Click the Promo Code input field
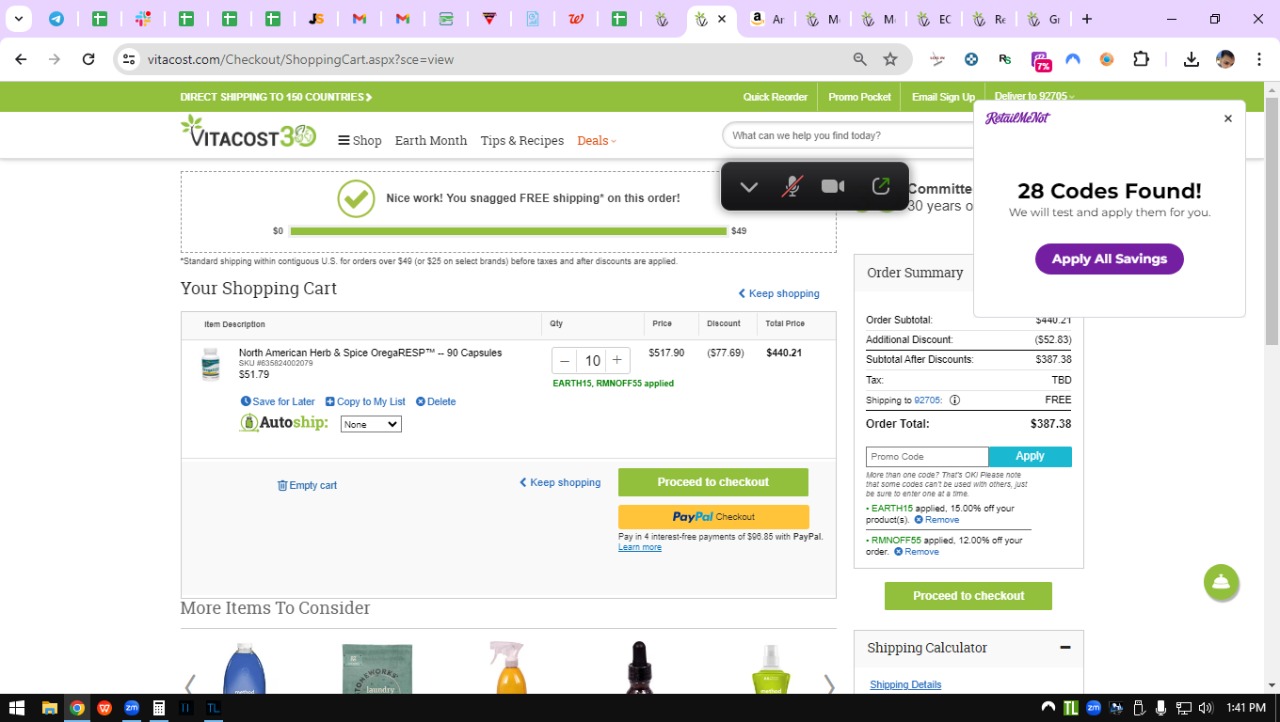This screenshot has width=1280, height=722. pyautogui.click(x=927, y=456)
